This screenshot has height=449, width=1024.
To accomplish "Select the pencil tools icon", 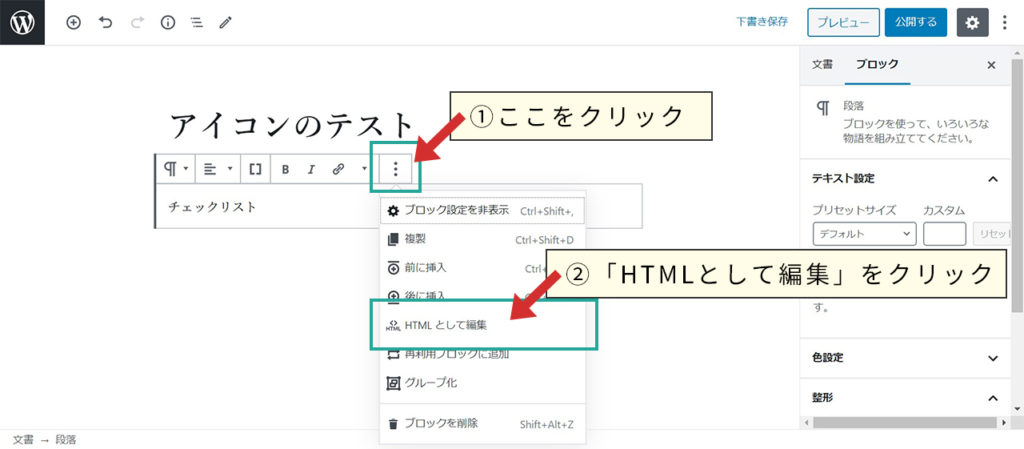I will (x=225, y=23).
